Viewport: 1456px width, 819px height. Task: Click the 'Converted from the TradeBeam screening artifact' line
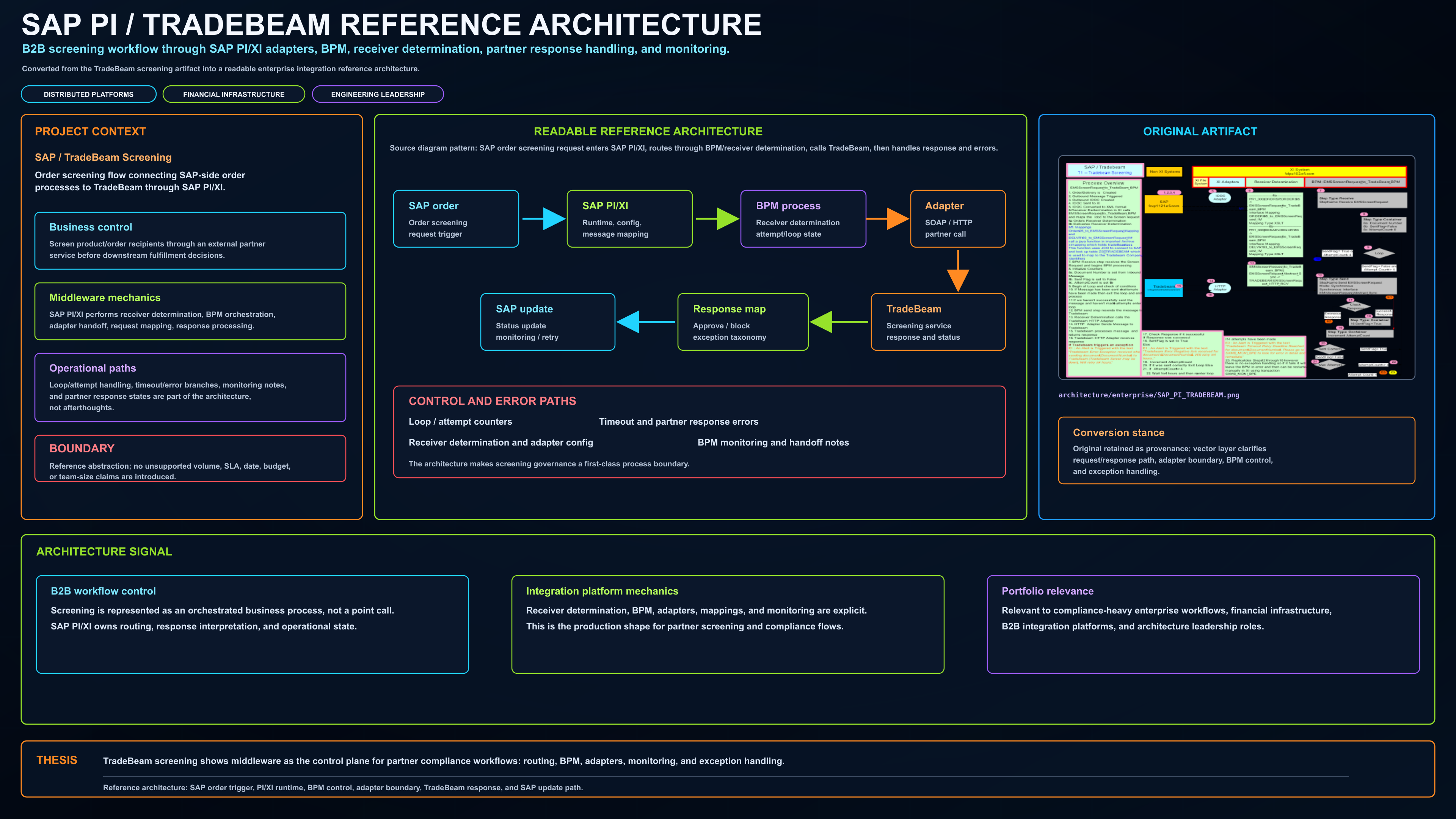click(220, 69)
